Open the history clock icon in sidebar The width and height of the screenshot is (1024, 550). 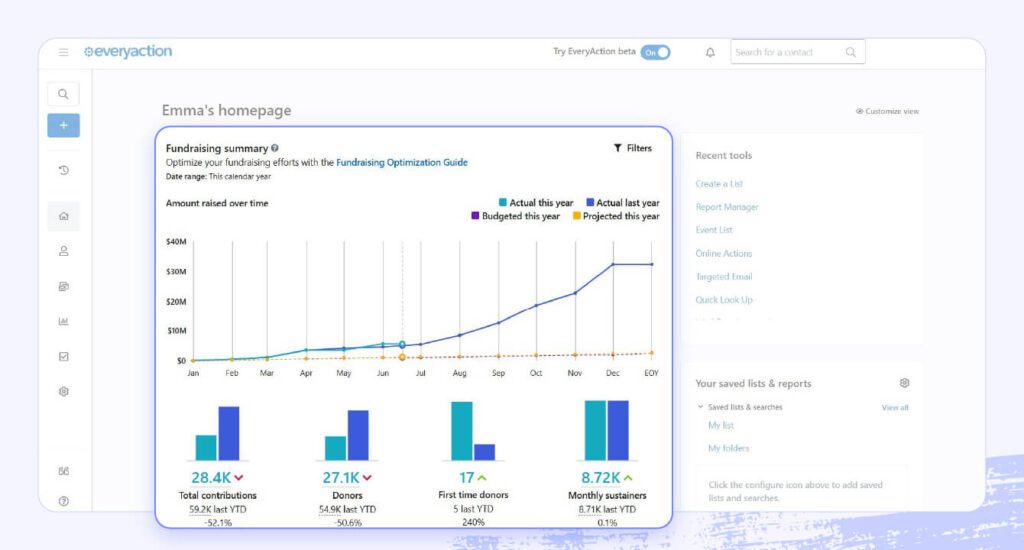pyautogui.click(x=63, y=170)
